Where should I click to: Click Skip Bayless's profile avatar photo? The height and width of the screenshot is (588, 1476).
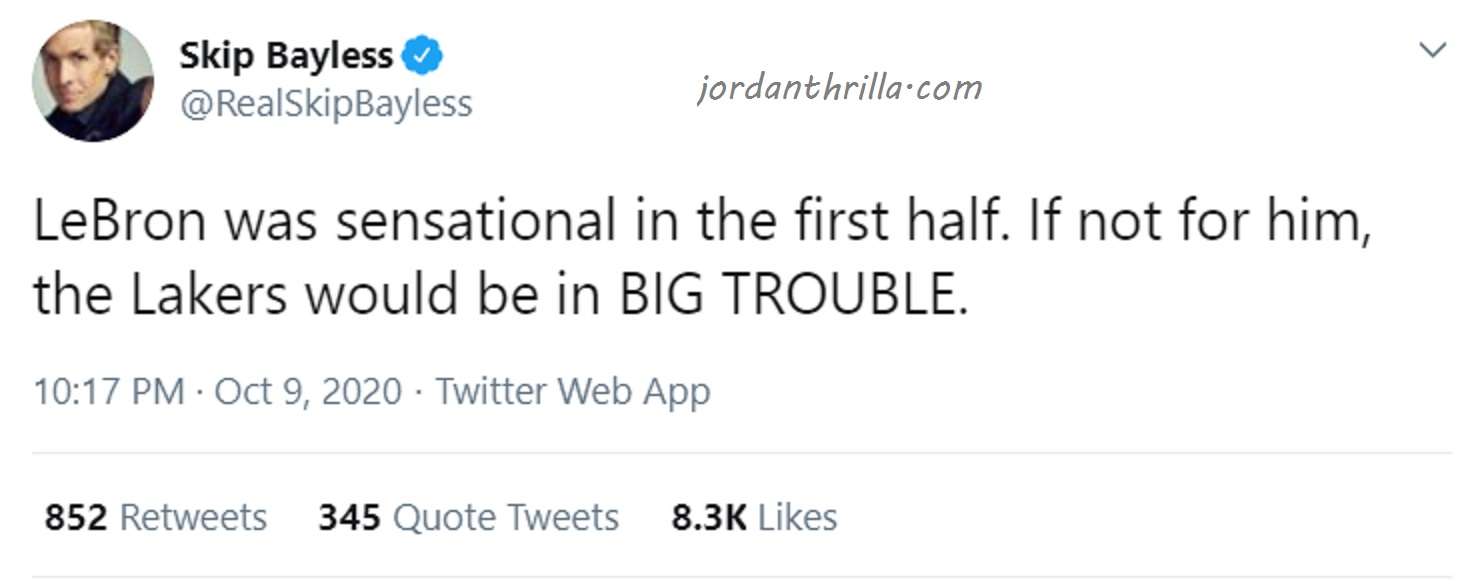93,80
